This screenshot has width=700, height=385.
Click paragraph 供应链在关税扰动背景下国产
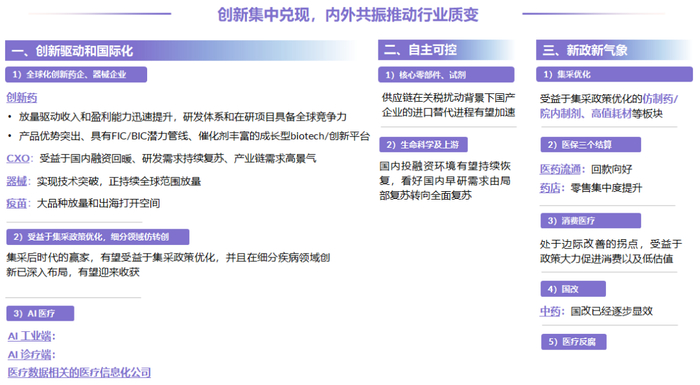click(448, 105)
